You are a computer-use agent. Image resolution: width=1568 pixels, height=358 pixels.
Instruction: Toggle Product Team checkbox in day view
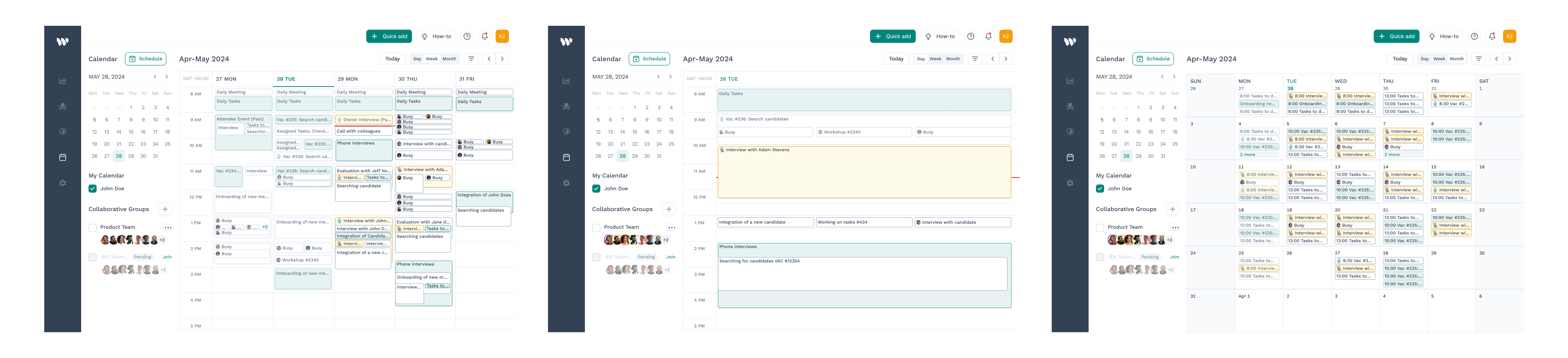point(597,228)
